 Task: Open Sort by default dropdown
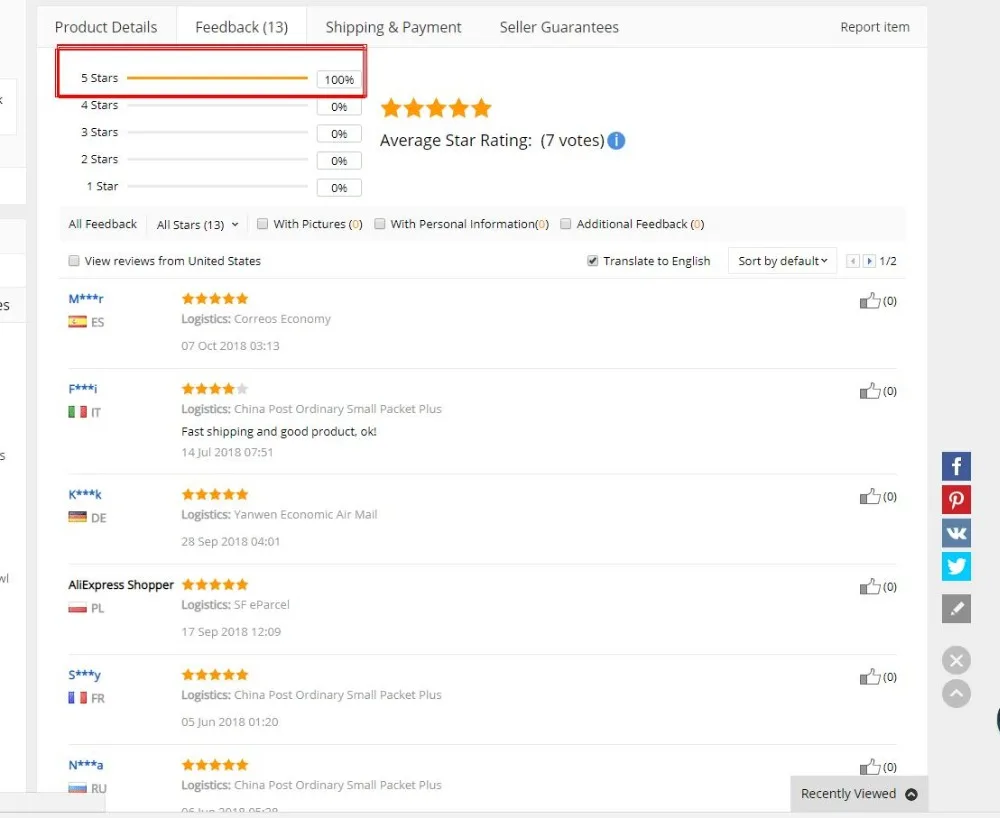(783, 261)
